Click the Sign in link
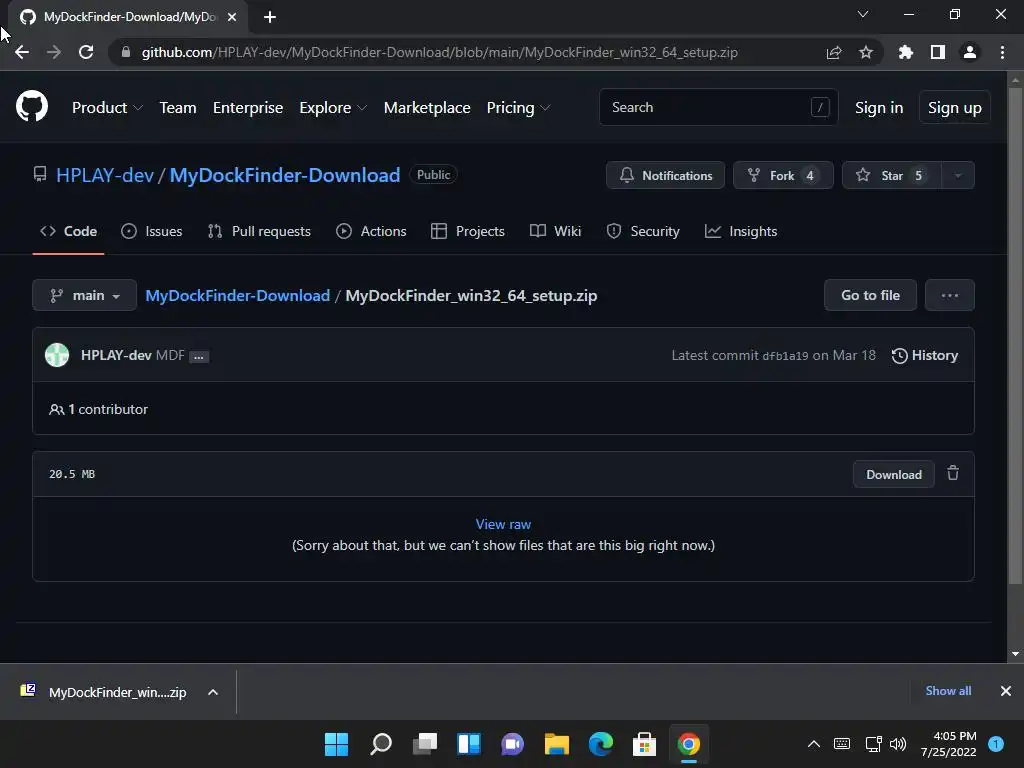This screenshot has width=1024, height=768. (879, 108)
